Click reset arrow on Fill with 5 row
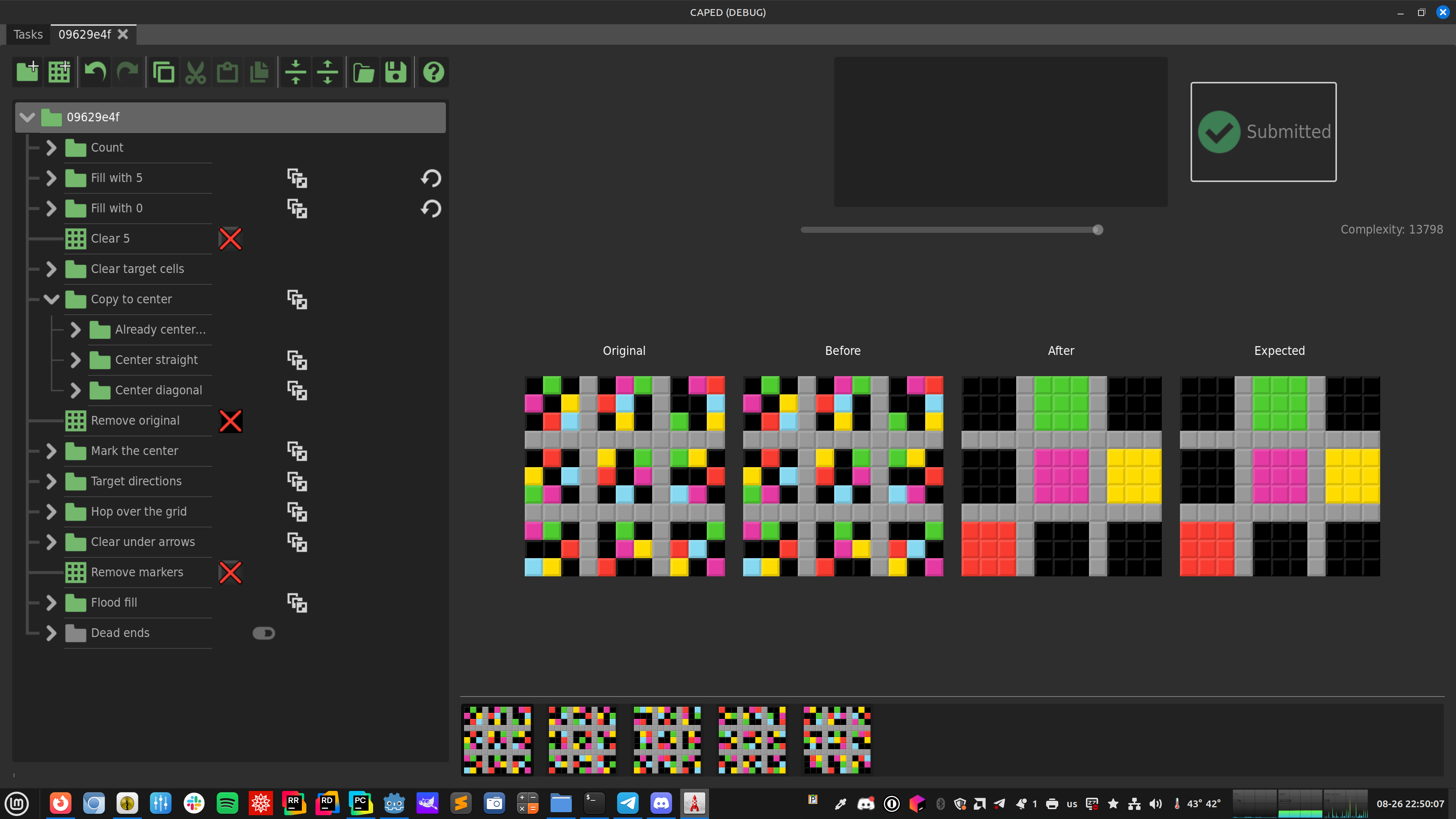 pos(431,179)
